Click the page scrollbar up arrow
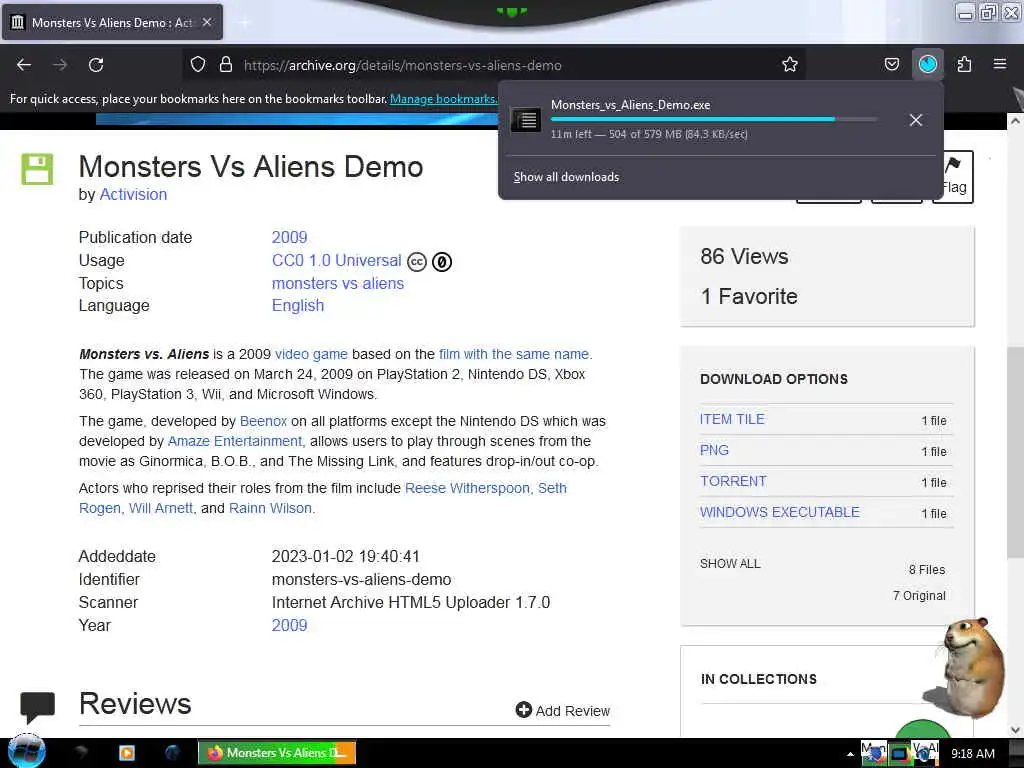 pos(1015,121)
